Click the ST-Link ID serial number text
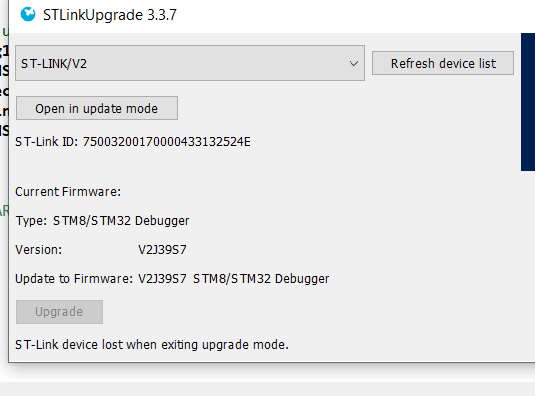 (167, 142)
